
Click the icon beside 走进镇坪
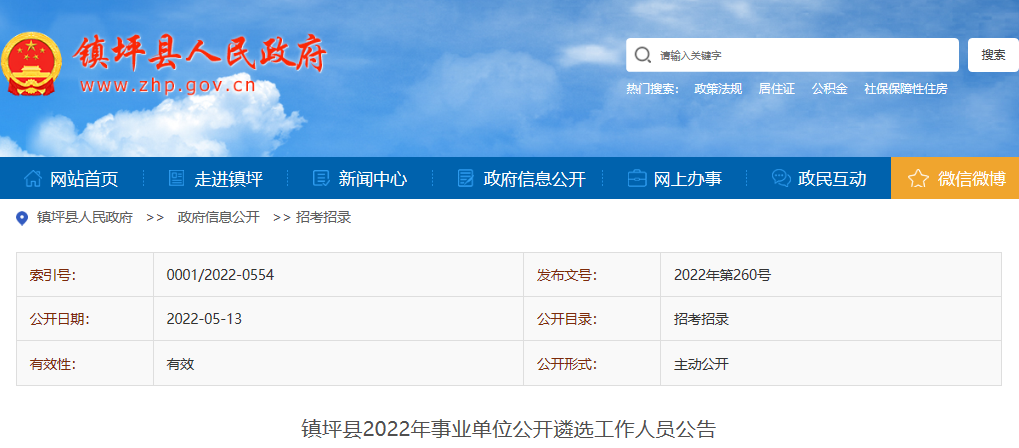coord(177,179)
